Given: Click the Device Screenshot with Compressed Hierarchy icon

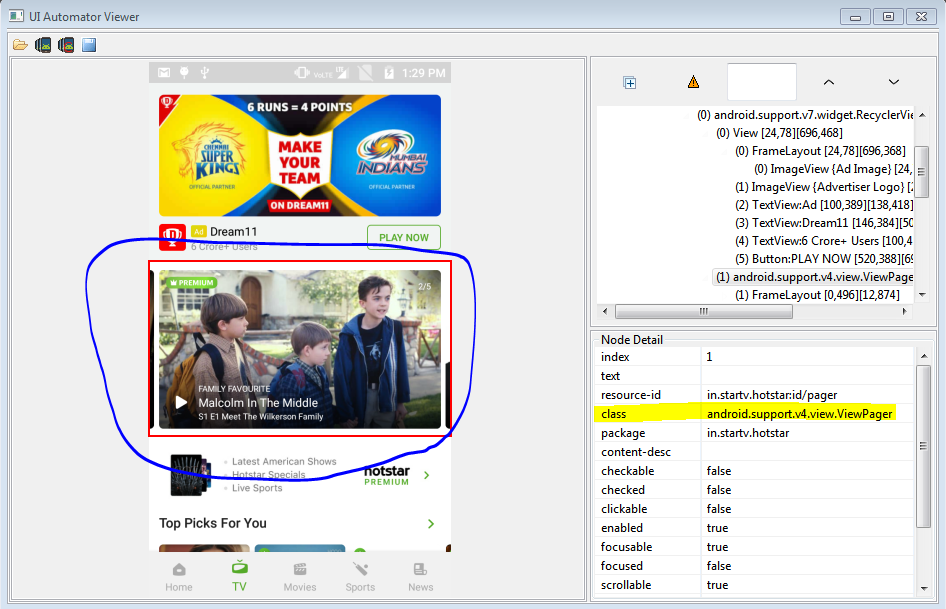Looking at the screenshot, I should coord(66,45).
